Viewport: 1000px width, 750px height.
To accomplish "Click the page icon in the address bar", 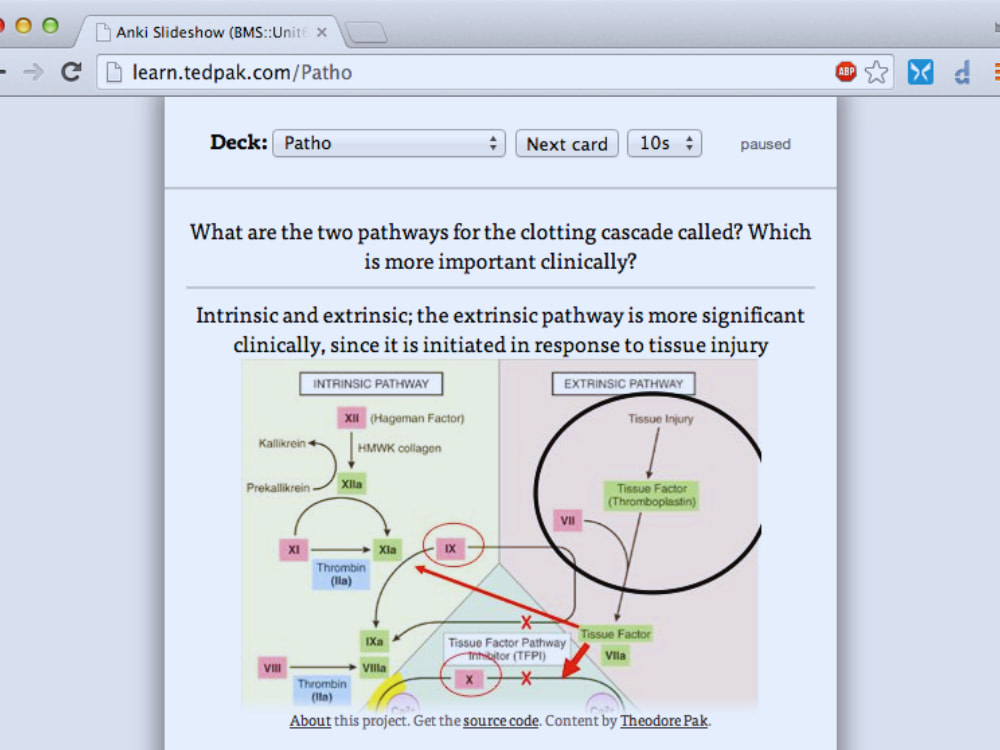I will tap(114, 72).
